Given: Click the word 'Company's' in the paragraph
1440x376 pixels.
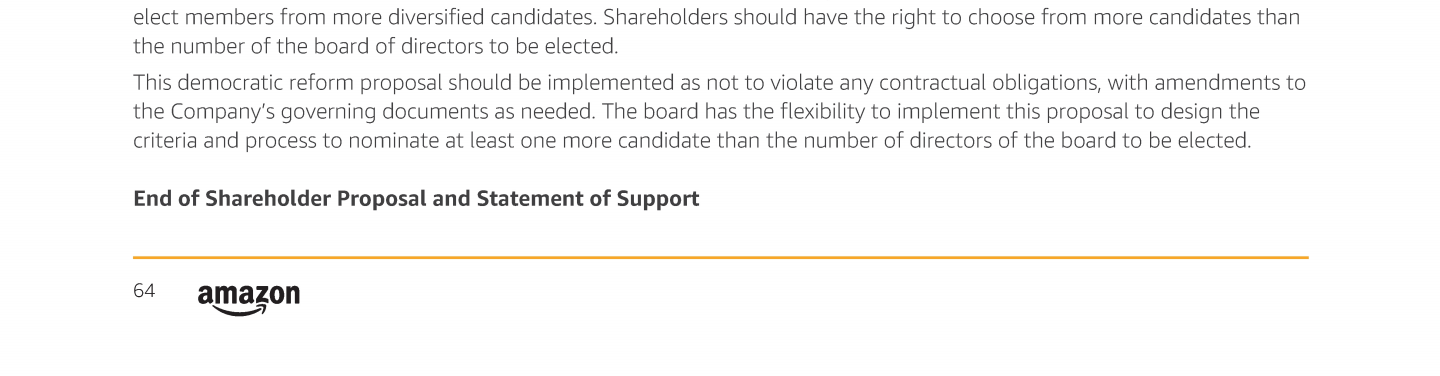Looking at the screenshot, I should tap(217, 111).
